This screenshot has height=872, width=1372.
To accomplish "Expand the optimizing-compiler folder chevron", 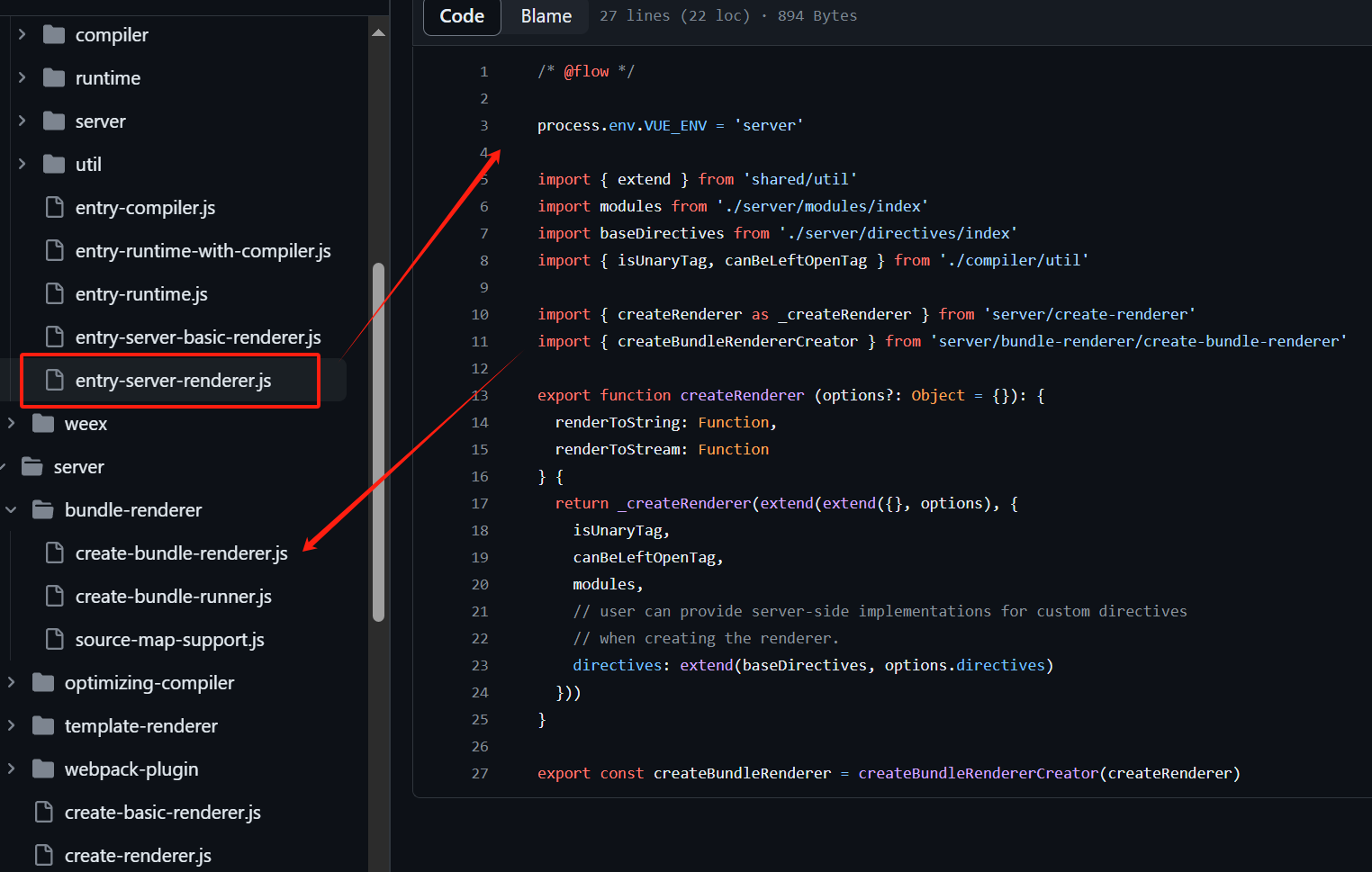I will (11, 683).
